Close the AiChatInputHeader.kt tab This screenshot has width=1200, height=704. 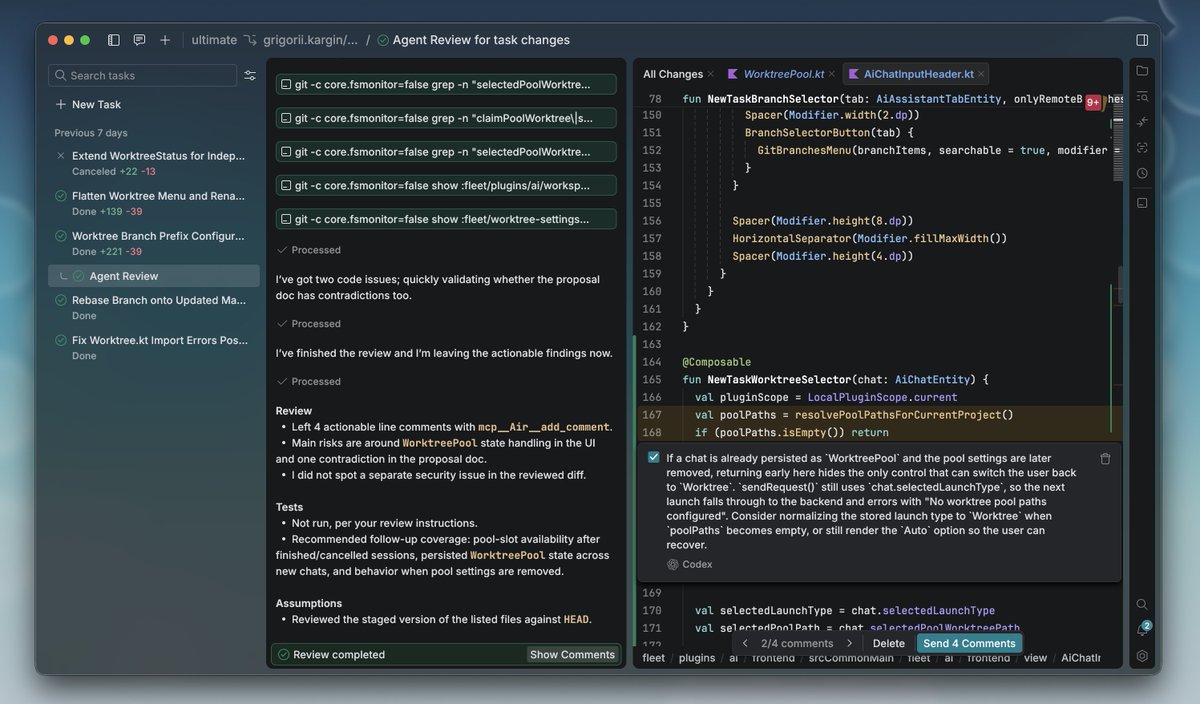982,74
